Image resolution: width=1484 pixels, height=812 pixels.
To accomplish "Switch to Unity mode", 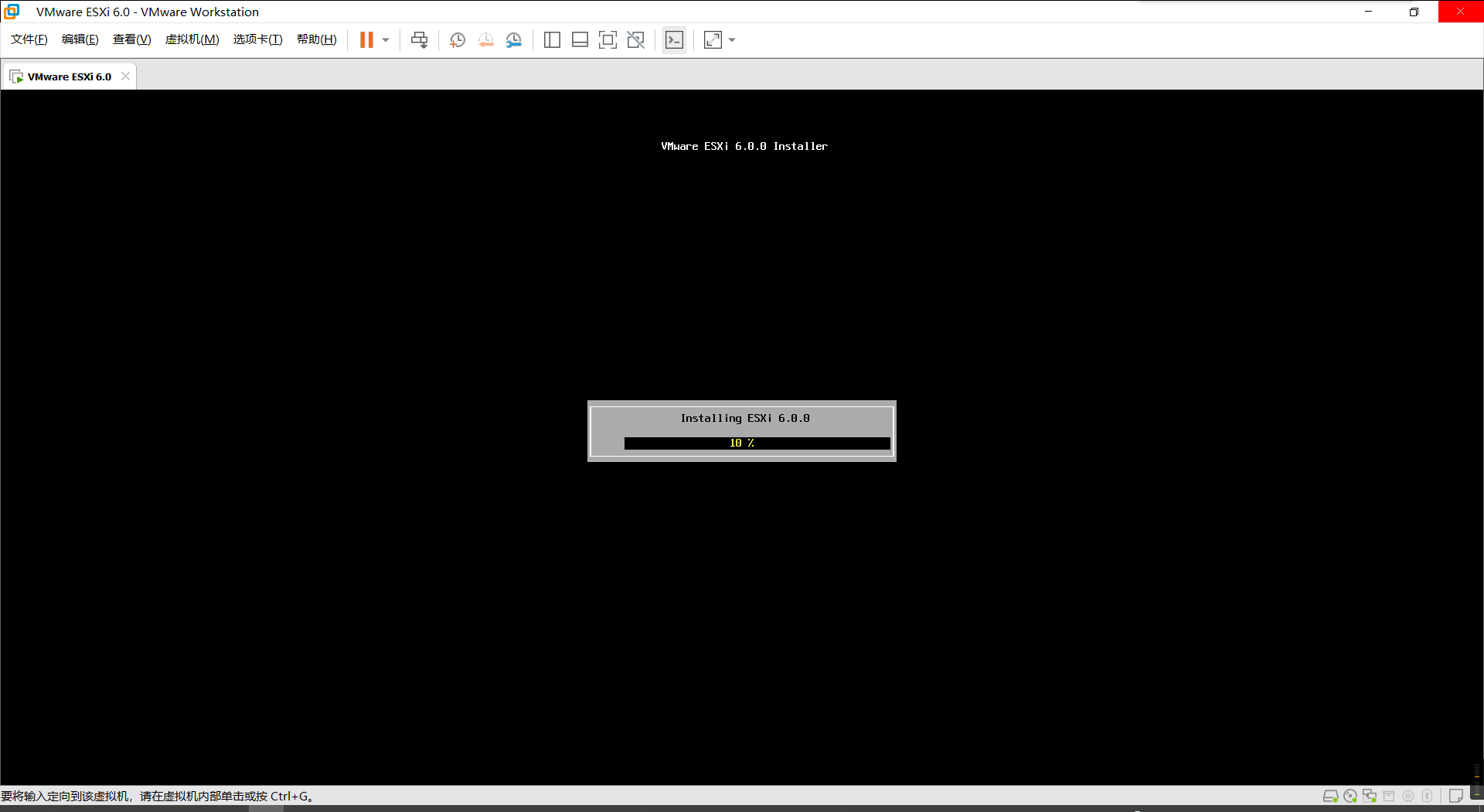I will click(x=636, y=40).
